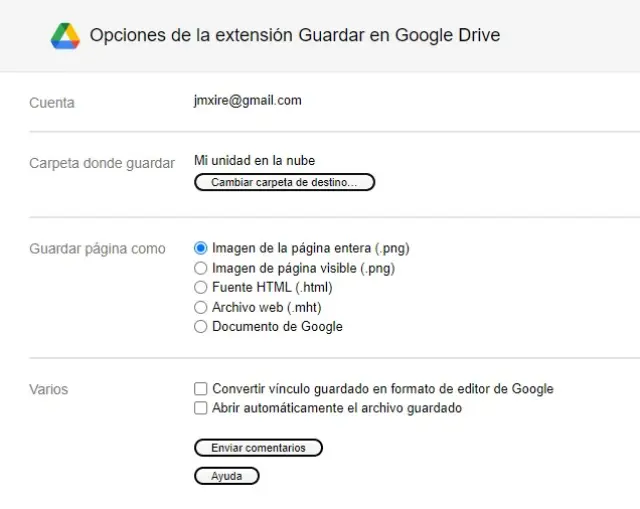640x509 pixels.
Task: Select the Fuente HTML radio button
Action: pyautogui.click(x=201, y=287)
